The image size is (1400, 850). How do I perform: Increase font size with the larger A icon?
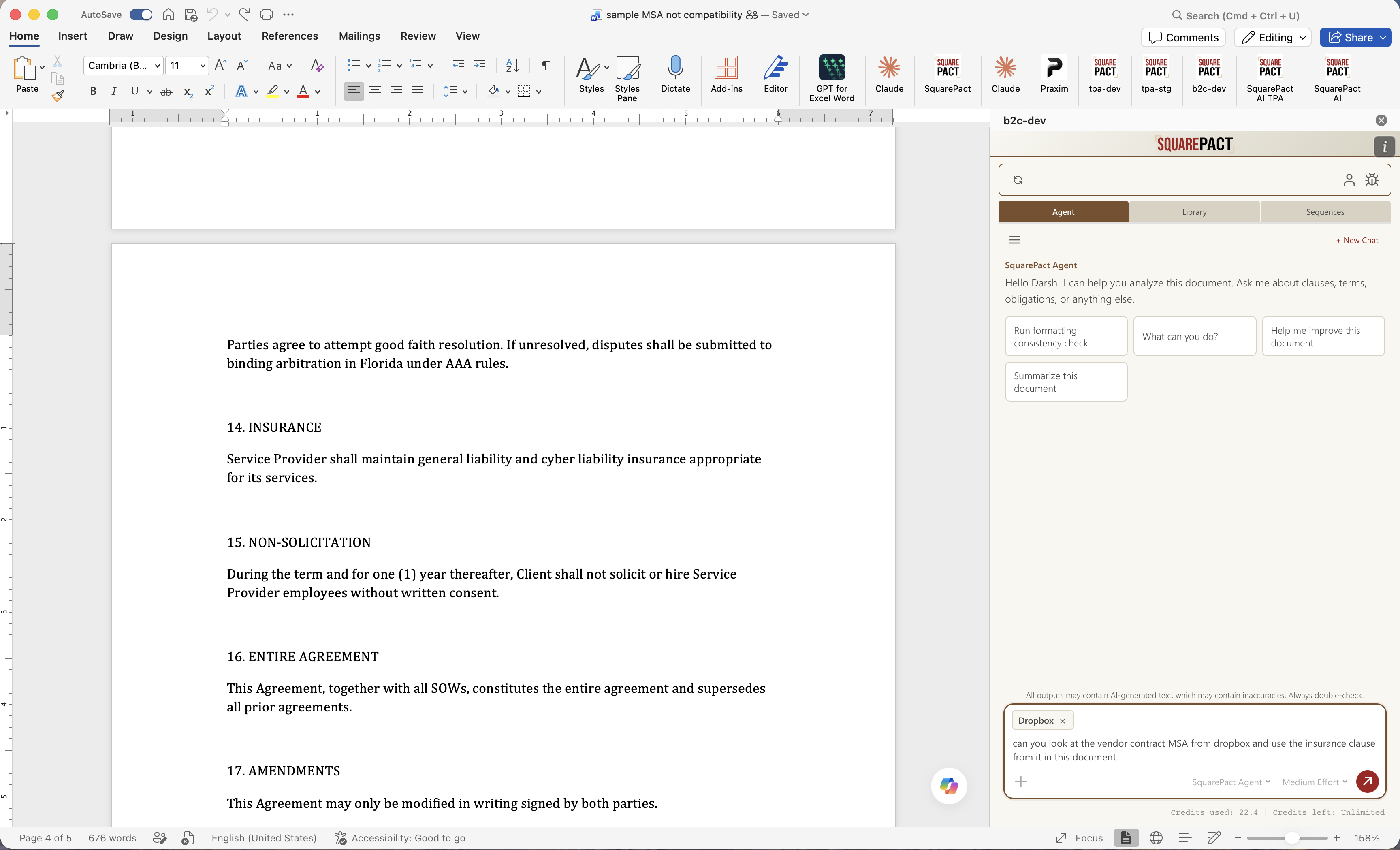[x=220, y=65]
